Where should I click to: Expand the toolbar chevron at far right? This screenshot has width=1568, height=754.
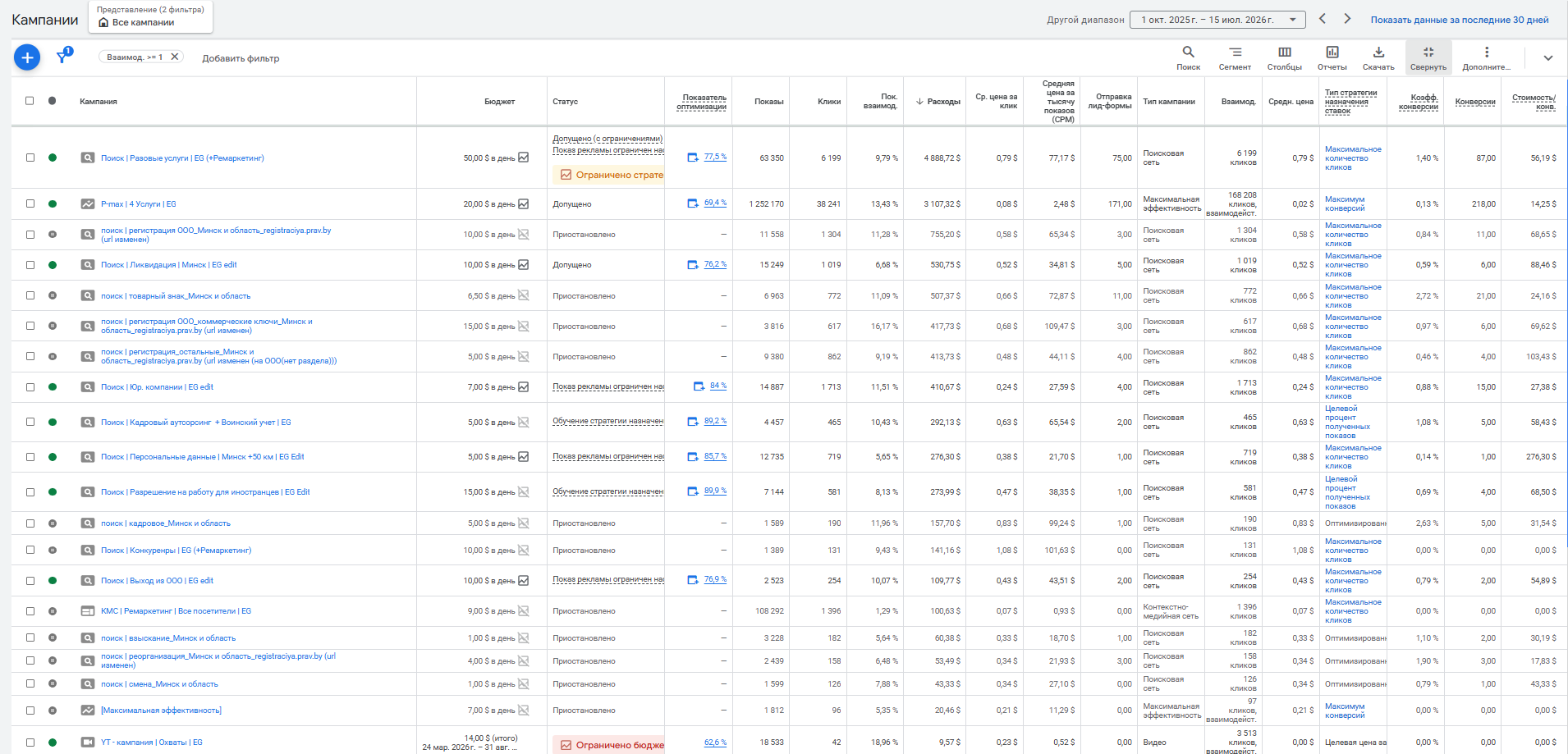pyautogui.click(x=1547, y=58)
